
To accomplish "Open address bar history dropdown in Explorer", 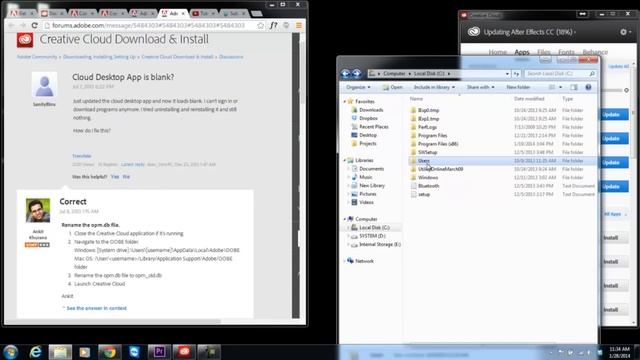I will click(x=507, y=74).
